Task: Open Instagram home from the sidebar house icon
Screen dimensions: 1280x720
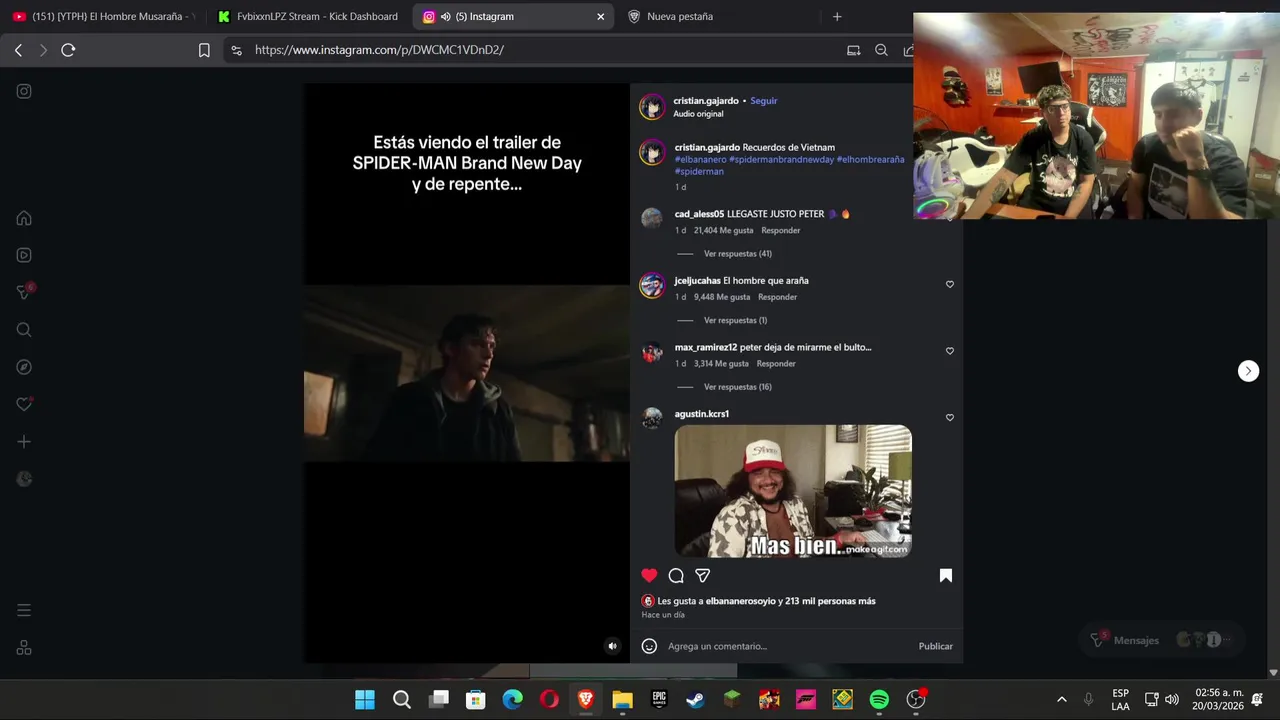Action: point(24,218)
